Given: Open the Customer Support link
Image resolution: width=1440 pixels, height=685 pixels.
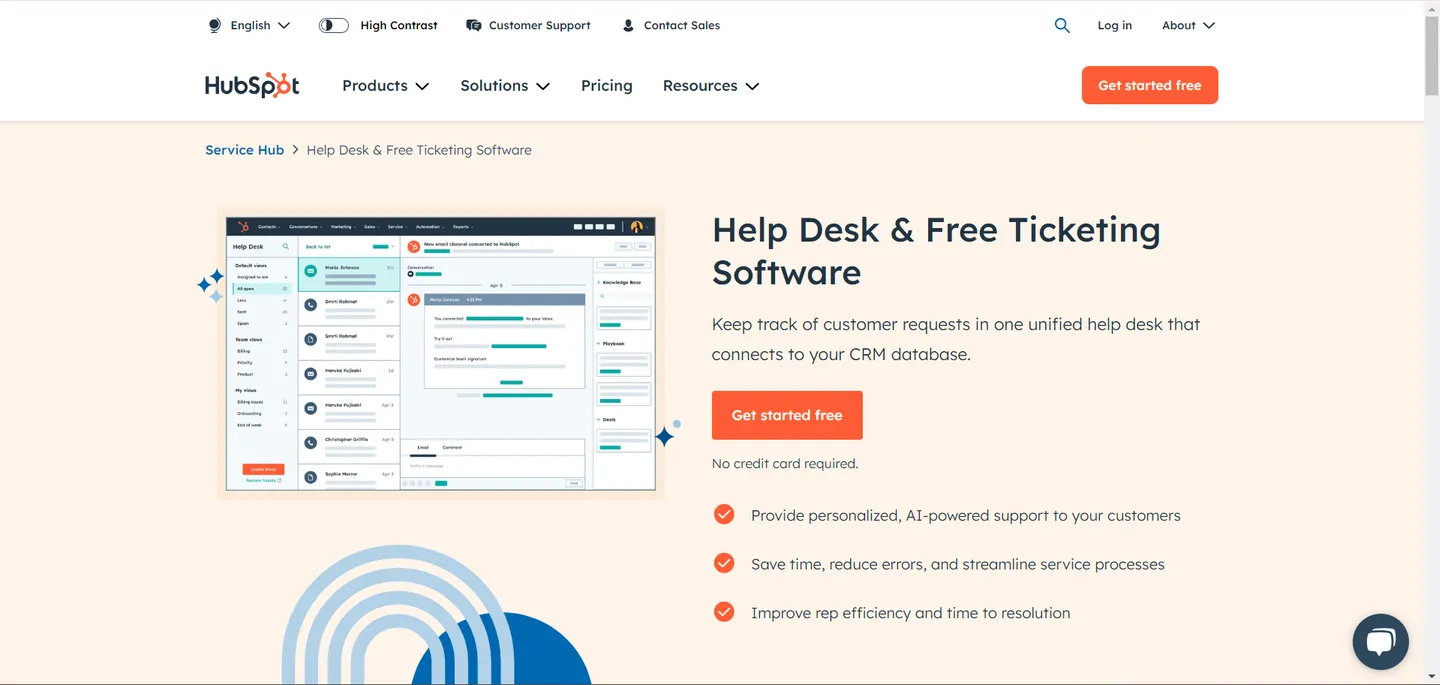Looking at the screenshot, I should [x=540, y=25].
